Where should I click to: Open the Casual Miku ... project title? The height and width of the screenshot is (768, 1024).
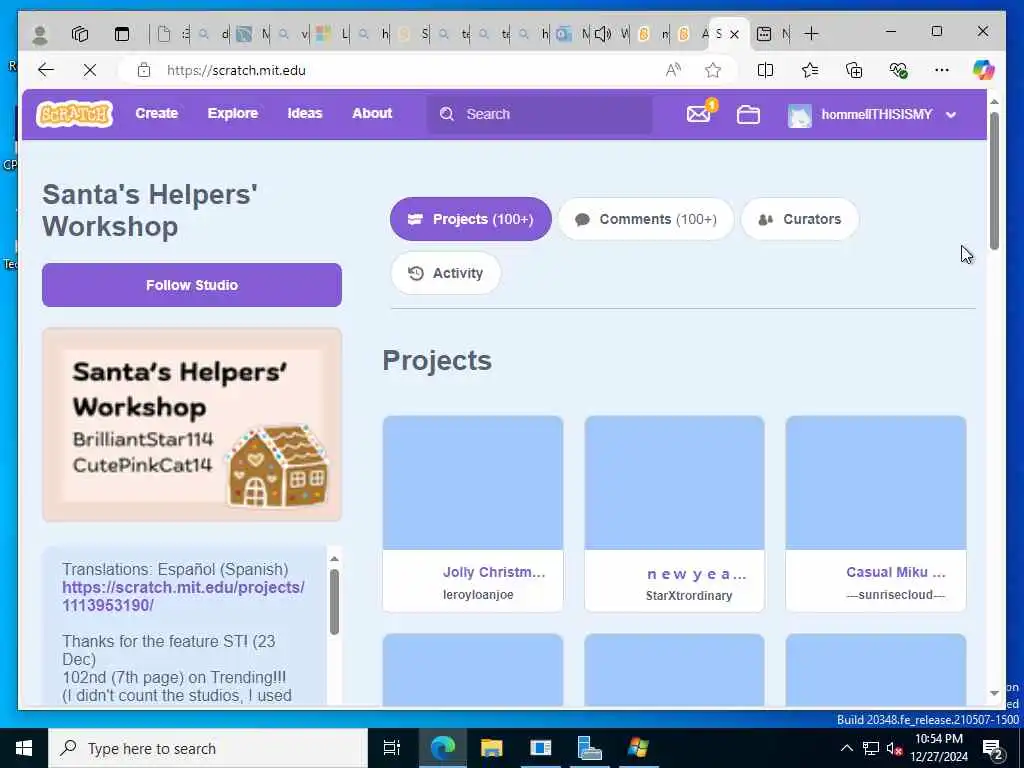pyautogui.click(x=896, y=572)
